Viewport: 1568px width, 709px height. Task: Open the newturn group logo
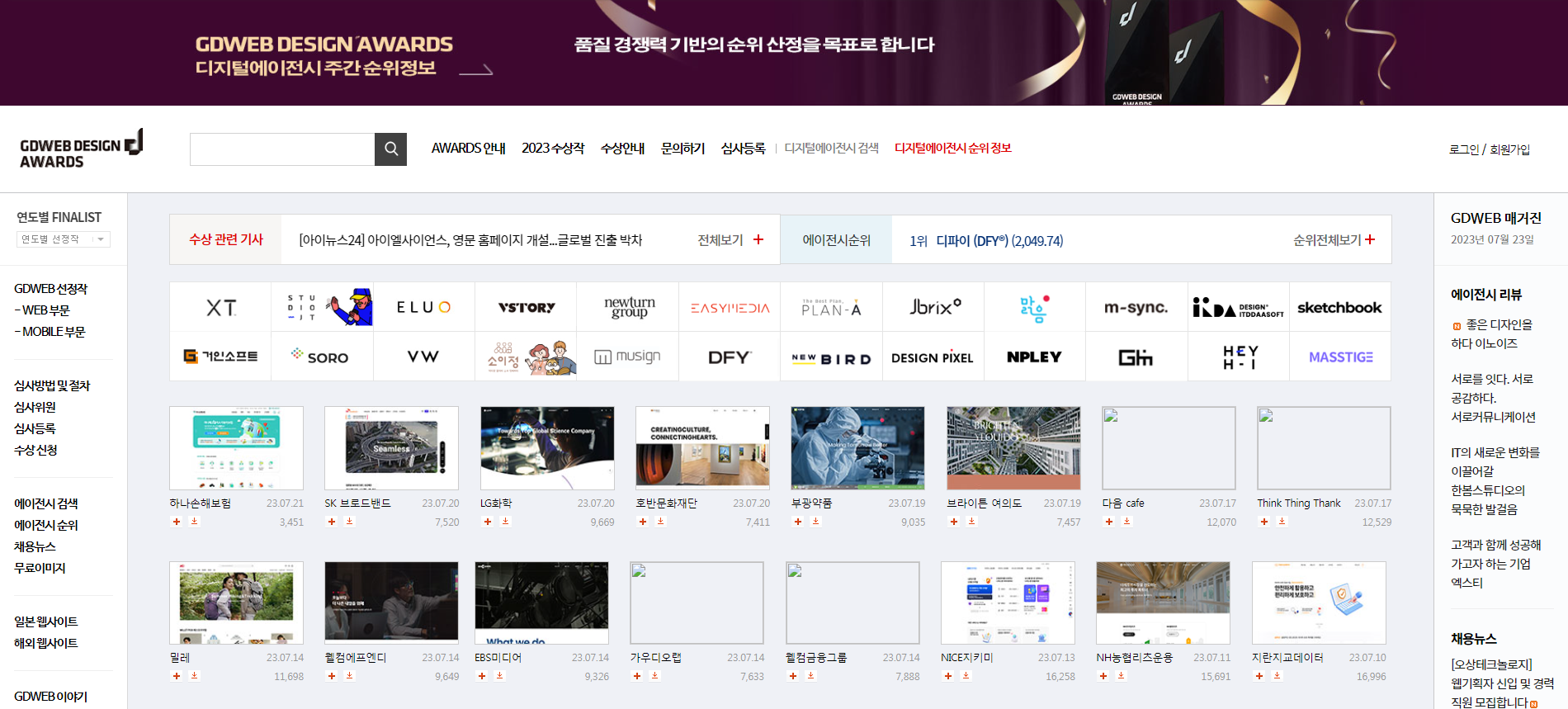[628, 308]
